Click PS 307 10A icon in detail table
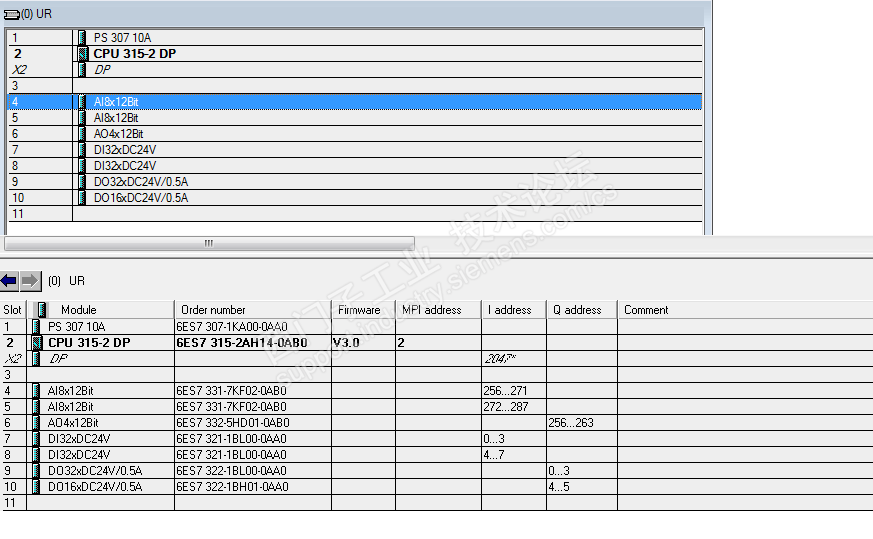Screen dimensions: 873x539 pyautogui.click(x=36, y=326)
